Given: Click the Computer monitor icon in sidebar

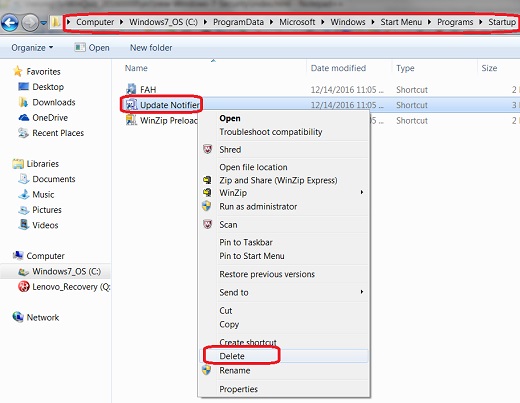Looking at the screenshot, I should pyautogui.click(x=18, y=256).
